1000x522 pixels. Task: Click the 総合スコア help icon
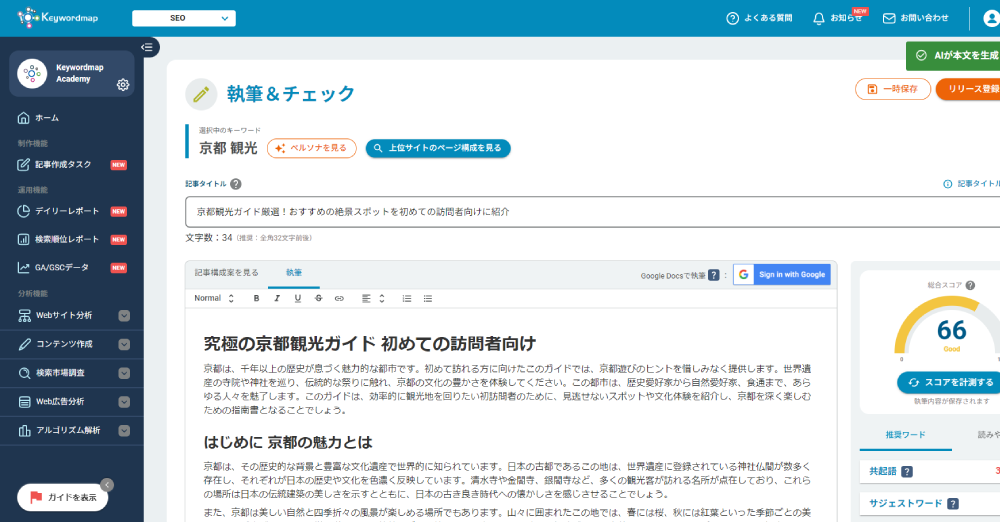point(970,285)
